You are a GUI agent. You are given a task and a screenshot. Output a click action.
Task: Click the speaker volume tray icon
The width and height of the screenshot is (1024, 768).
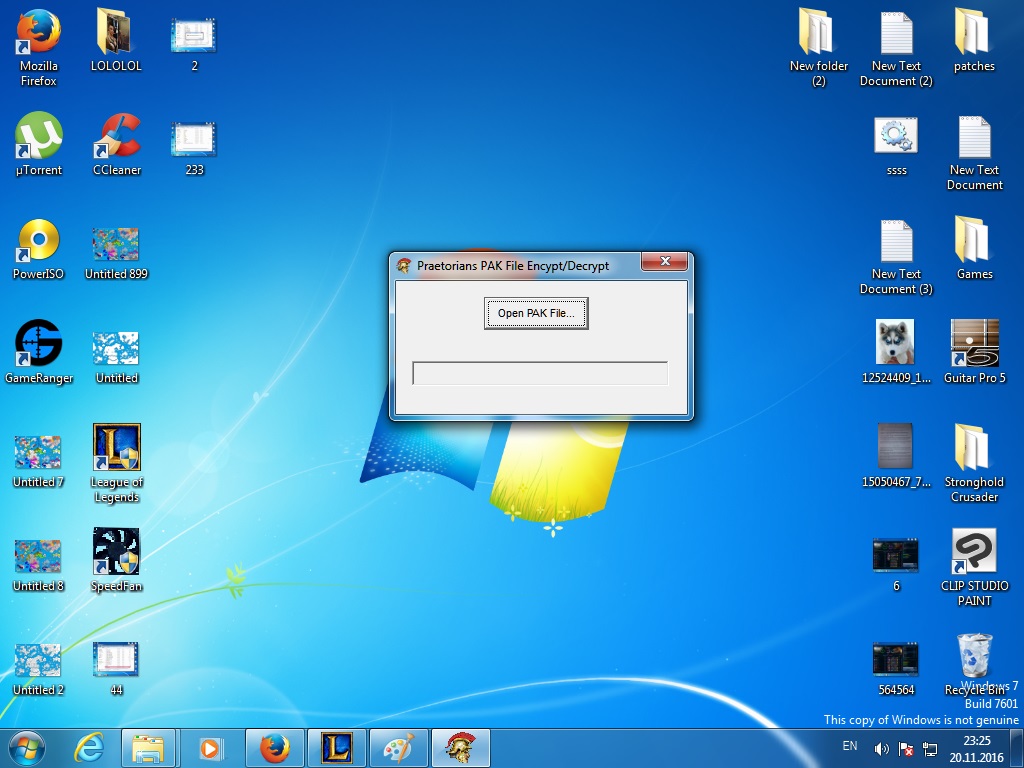tap(881, 748)
